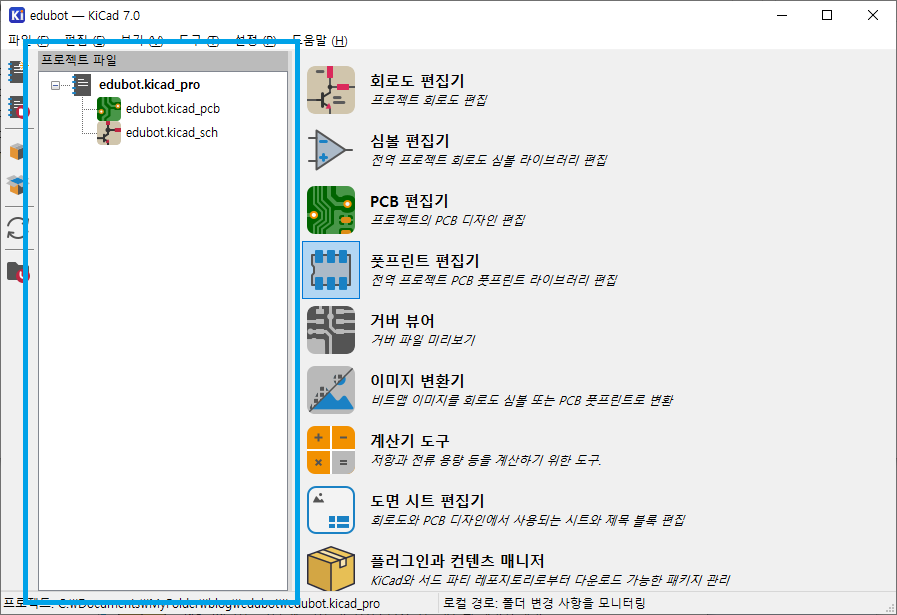Open the 도구 (Tools) menu
The width and height of the screenshot is (897, 615).
(199, 40)
